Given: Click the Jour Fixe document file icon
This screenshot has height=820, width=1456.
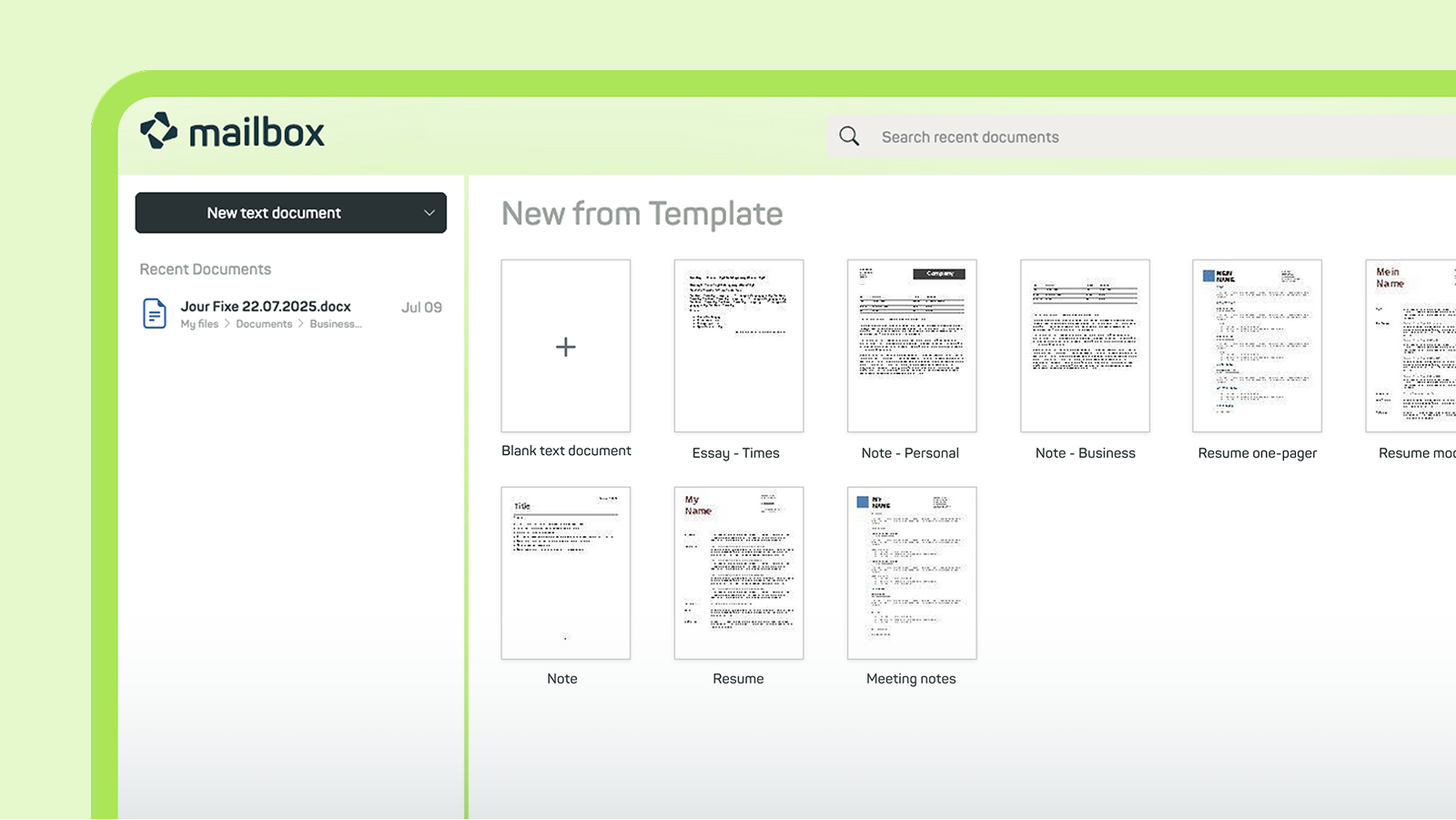Looking at the screenshot, I should [x=155, y=314].
